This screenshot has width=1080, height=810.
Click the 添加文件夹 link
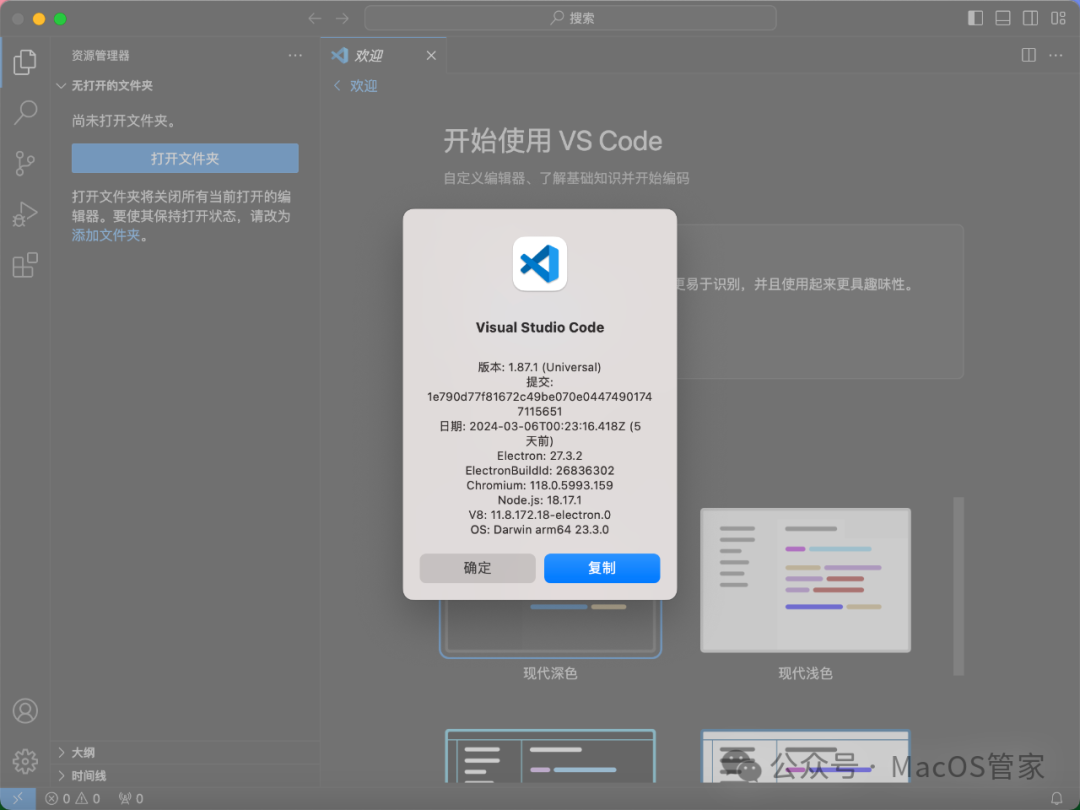click(x=106, y=236)
